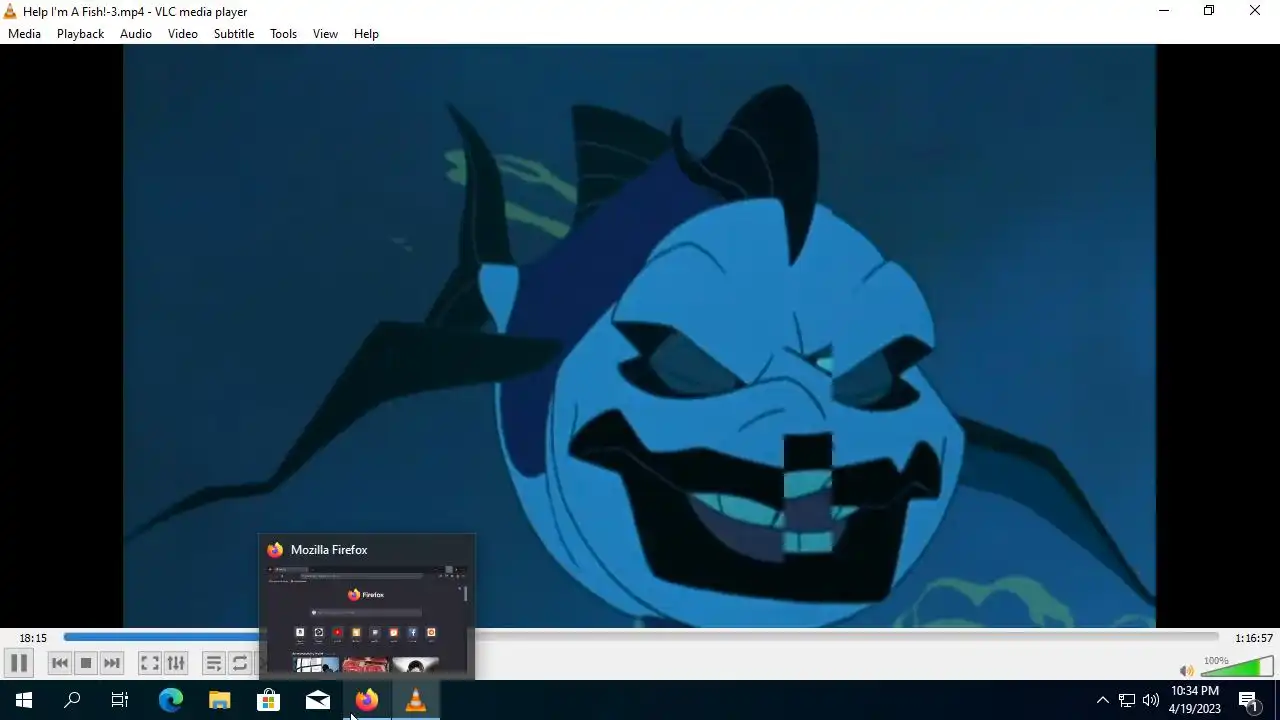Open Microsoft Store from the taskbar
The width and height of the screenshot is (1280, 720).
pyautogui.click(x=269, y=700)
